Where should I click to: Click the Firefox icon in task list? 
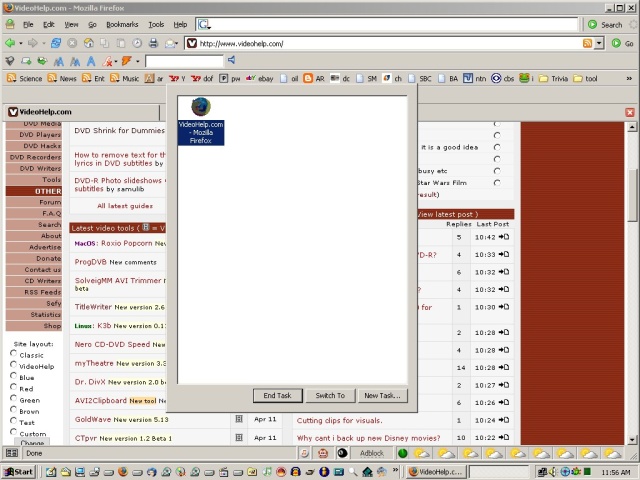(x=201, y=107)
